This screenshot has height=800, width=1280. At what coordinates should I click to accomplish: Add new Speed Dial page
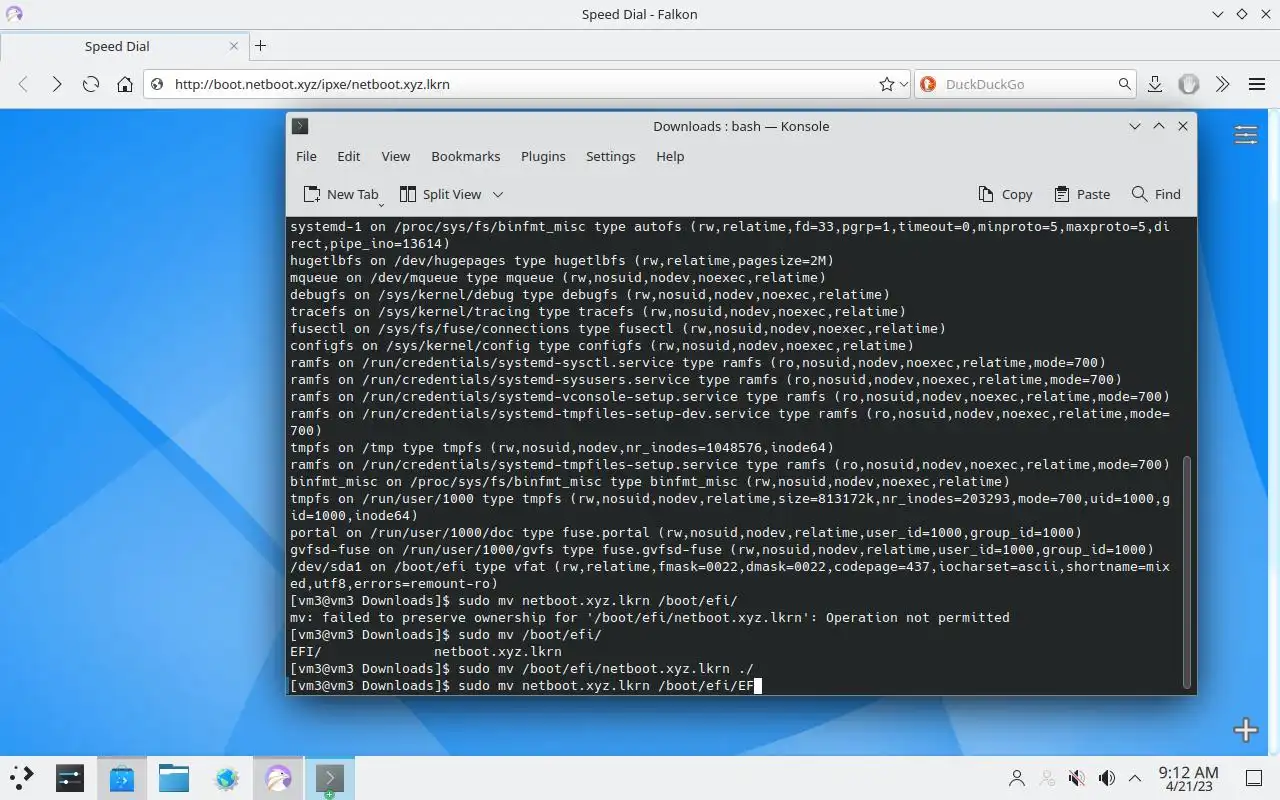(x=1245, y=730)
